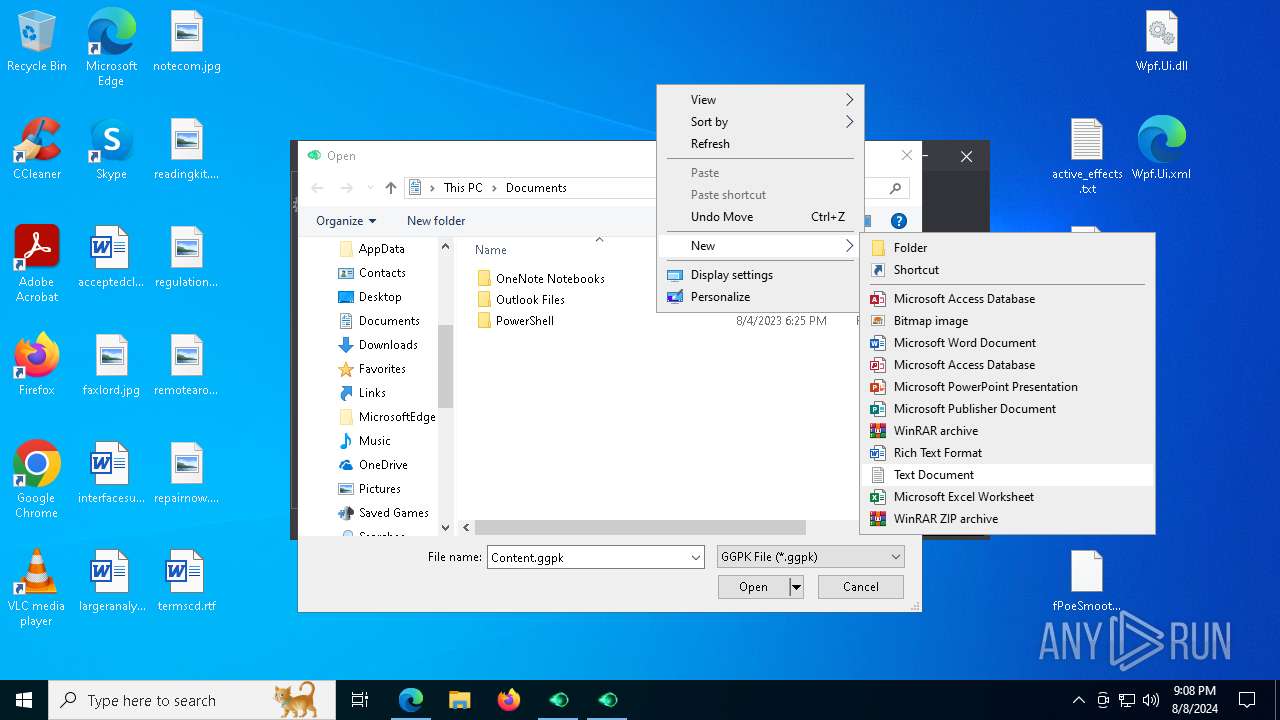Viewport: 1280px width, 720px height.
Task: Select active_effects.txt desktop file
Action: [x=1087, y=157]
